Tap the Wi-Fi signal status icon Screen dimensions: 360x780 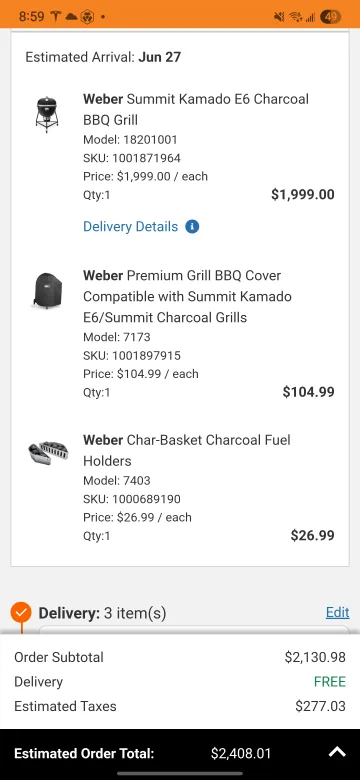coord(296,17)
